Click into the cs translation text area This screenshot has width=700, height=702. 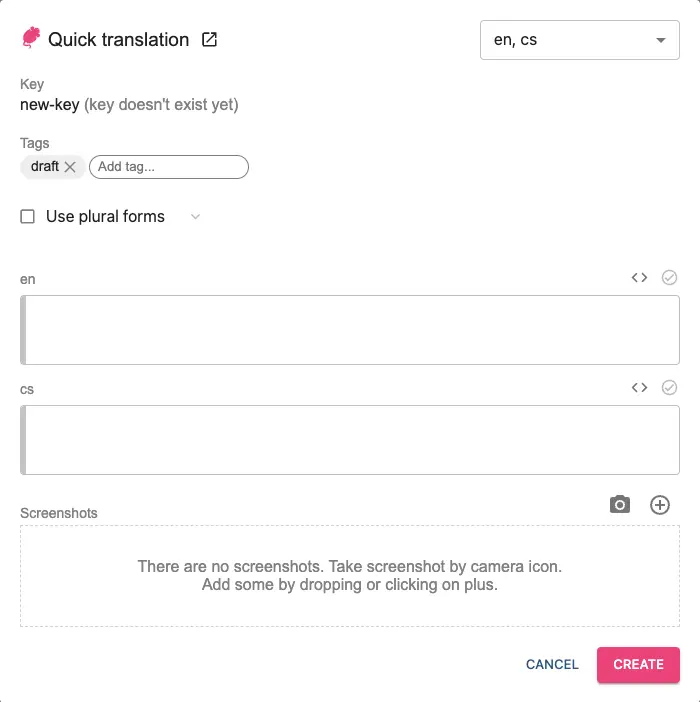(350, 440)
